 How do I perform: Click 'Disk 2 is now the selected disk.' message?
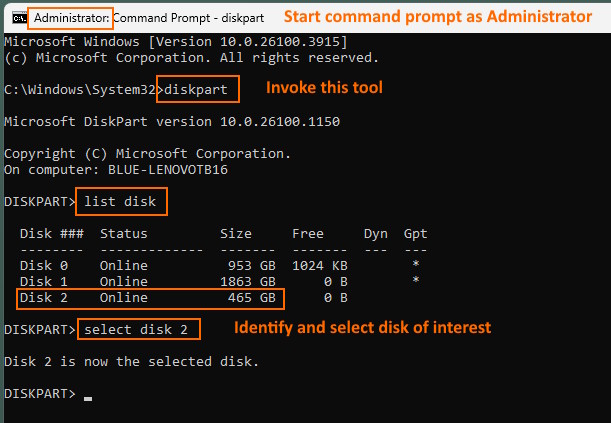(x=132, y=361)
